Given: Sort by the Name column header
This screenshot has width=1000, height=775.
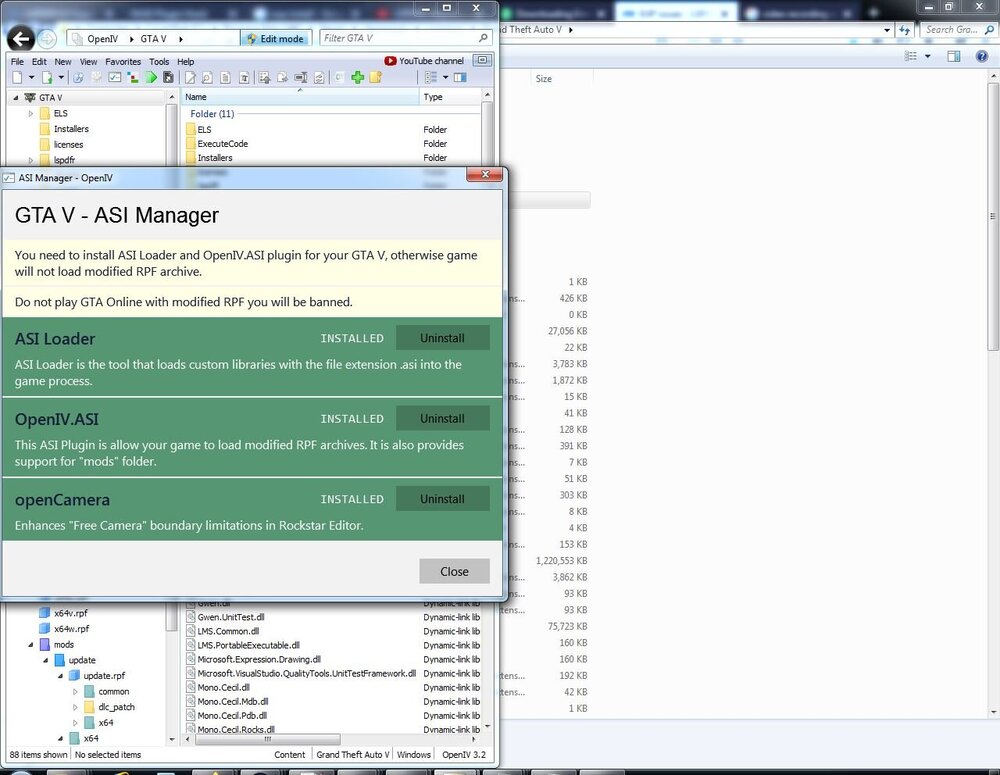Looking at the screenshot, I should point(300,97).
